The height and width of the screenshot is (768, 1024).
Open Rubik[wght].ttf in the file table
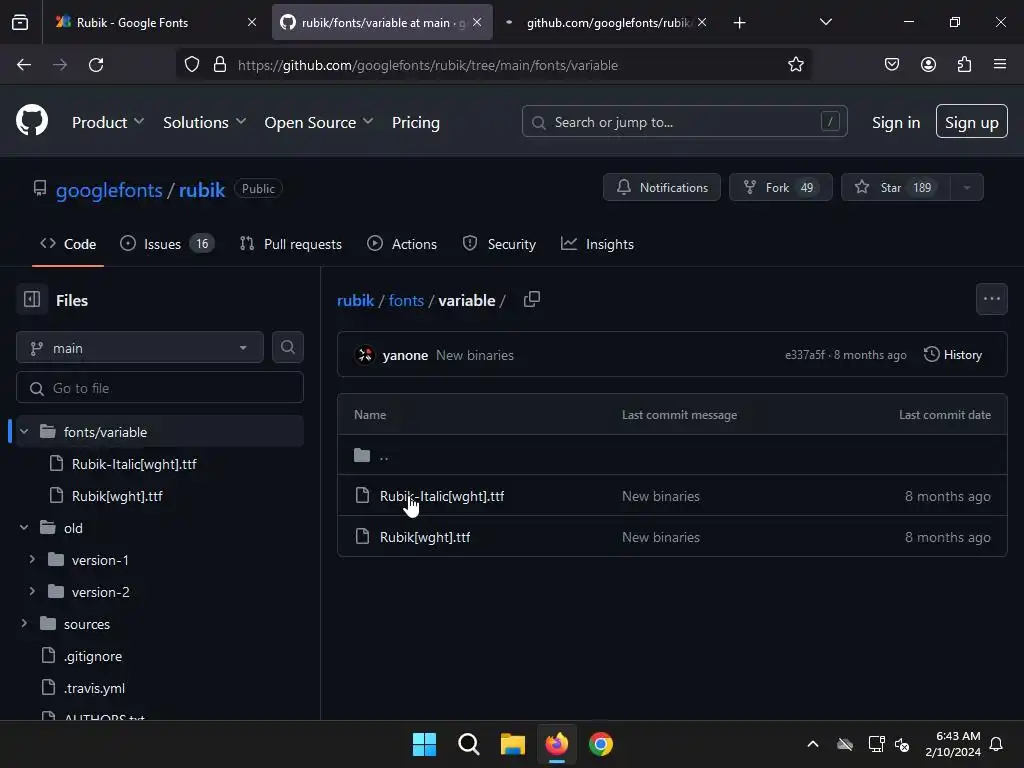click(x=425, y=537)
